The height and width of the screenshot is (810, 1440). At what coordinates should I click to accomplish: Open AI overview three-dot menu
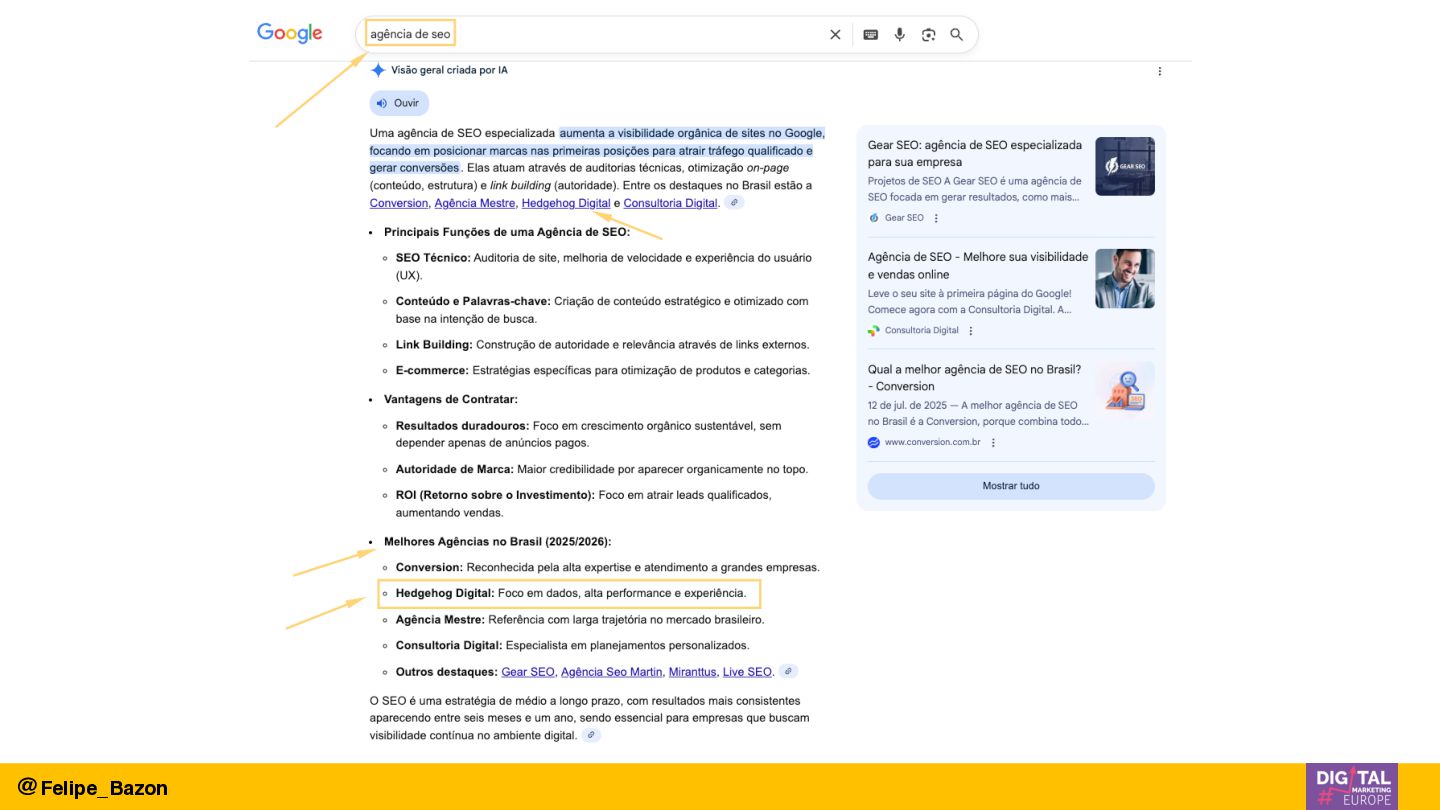[1160, 71]
